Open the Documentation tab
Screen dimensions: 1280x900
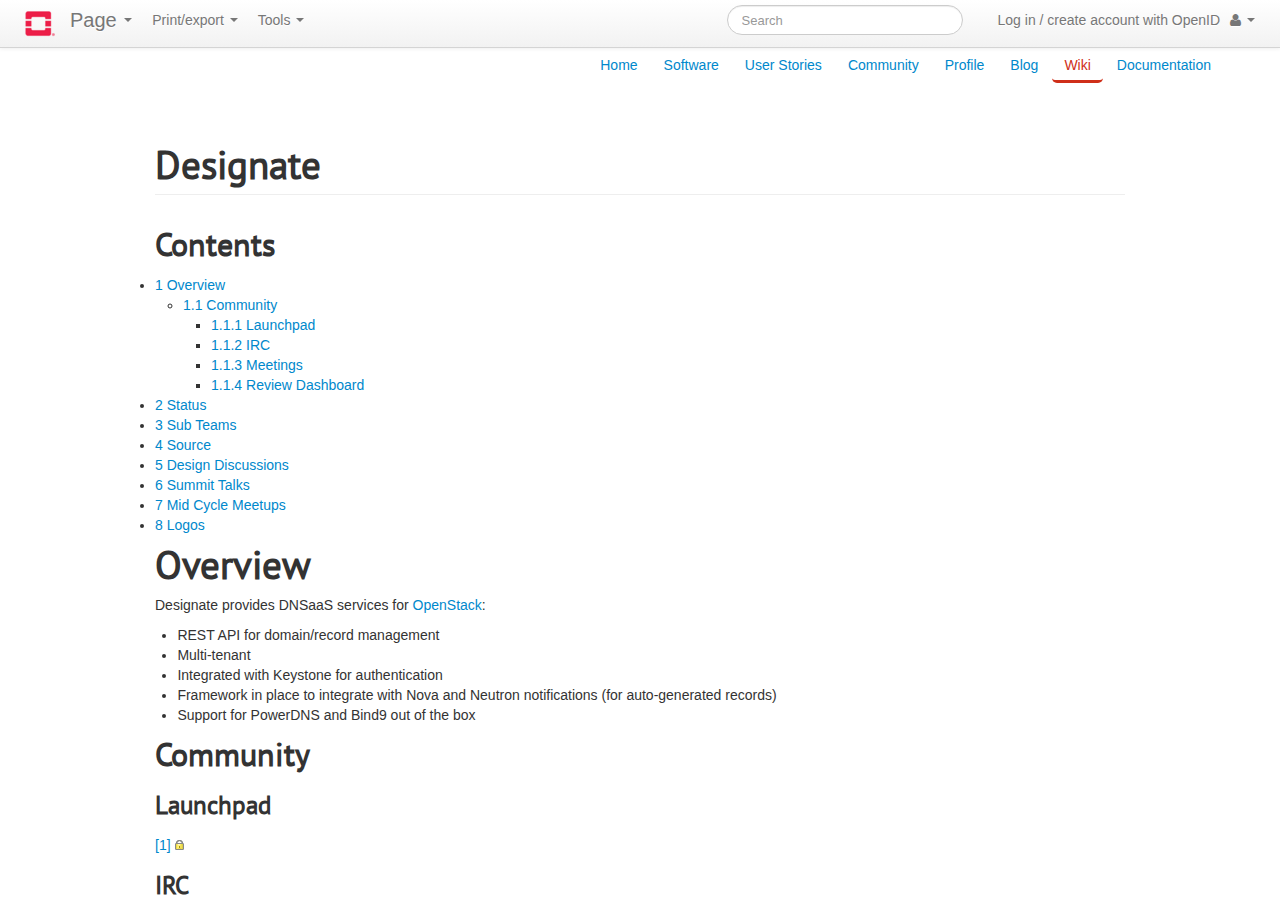(x=1164, y=65)
